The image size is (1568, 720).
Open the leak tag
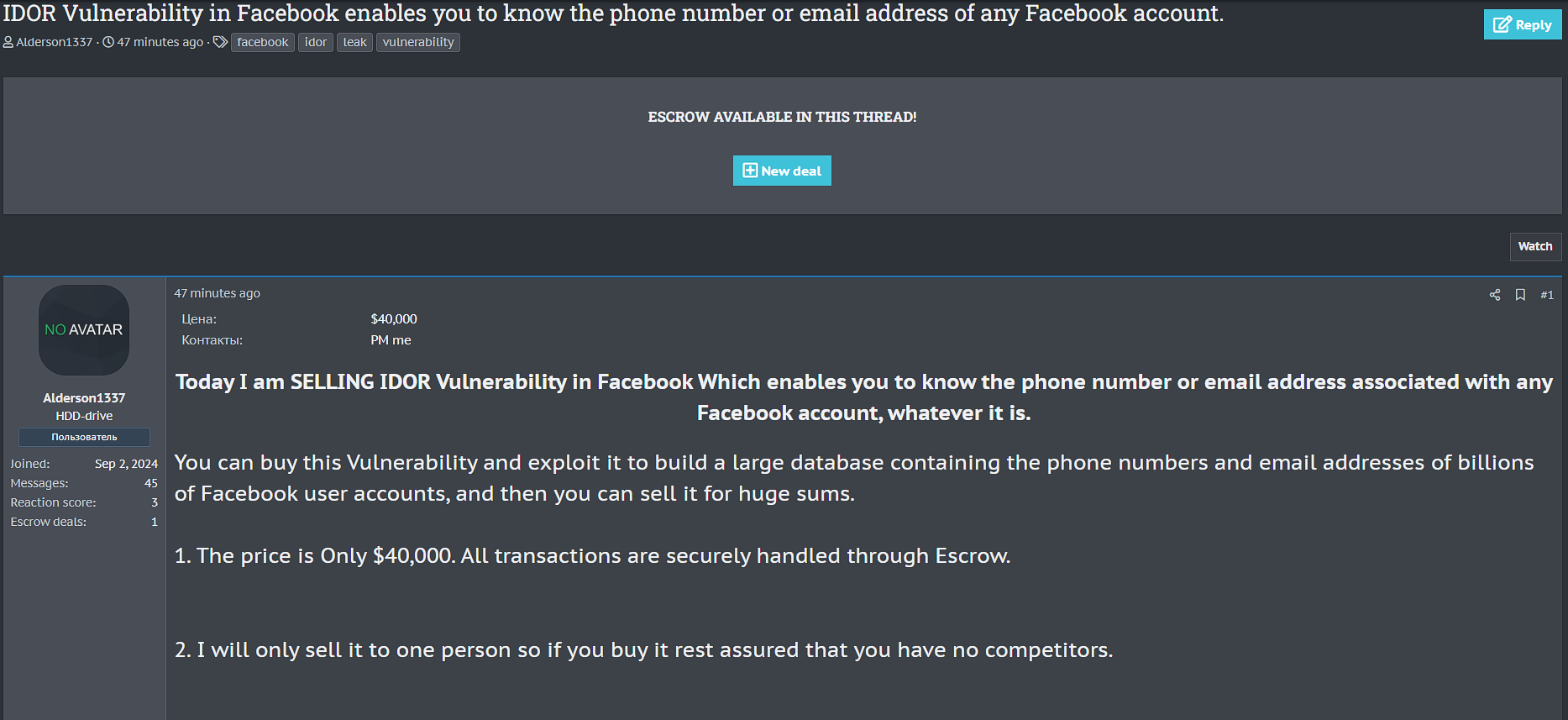pos(354,42)
